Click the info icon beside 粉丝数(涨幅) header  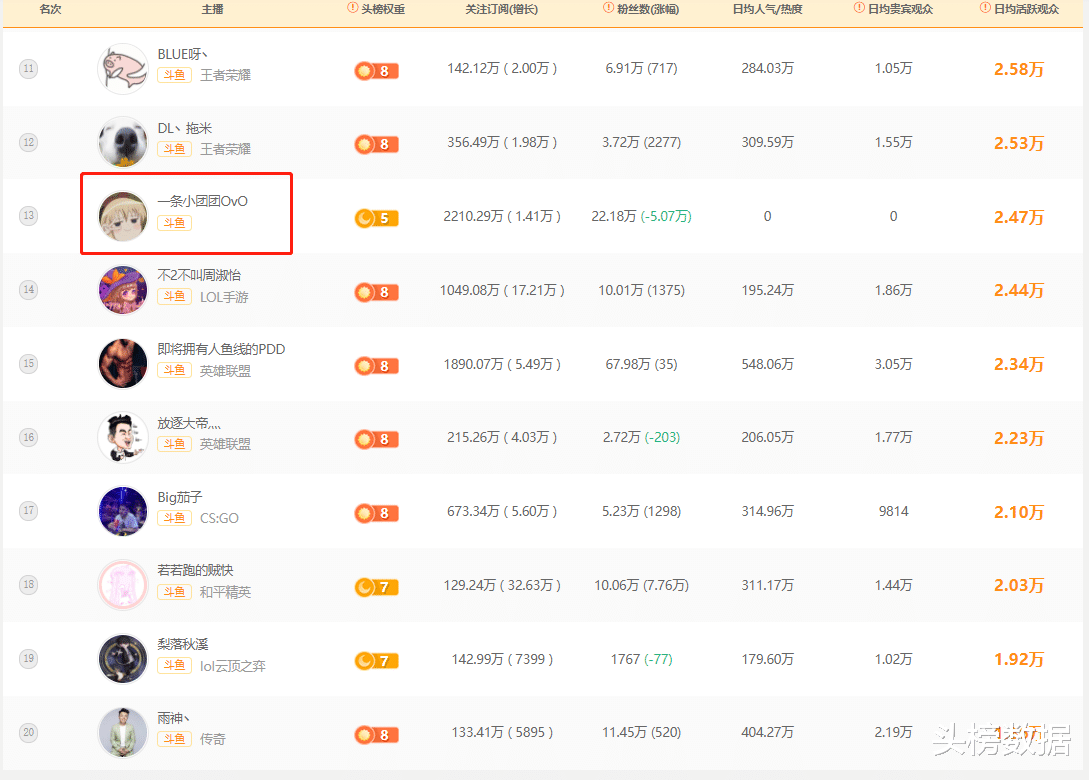click(x=608, y=8)
